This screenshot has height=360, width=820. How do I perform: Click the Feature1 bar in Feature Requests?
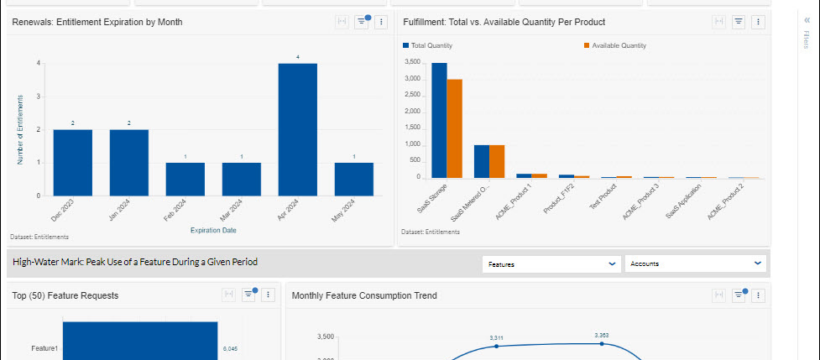pos(140,341)
